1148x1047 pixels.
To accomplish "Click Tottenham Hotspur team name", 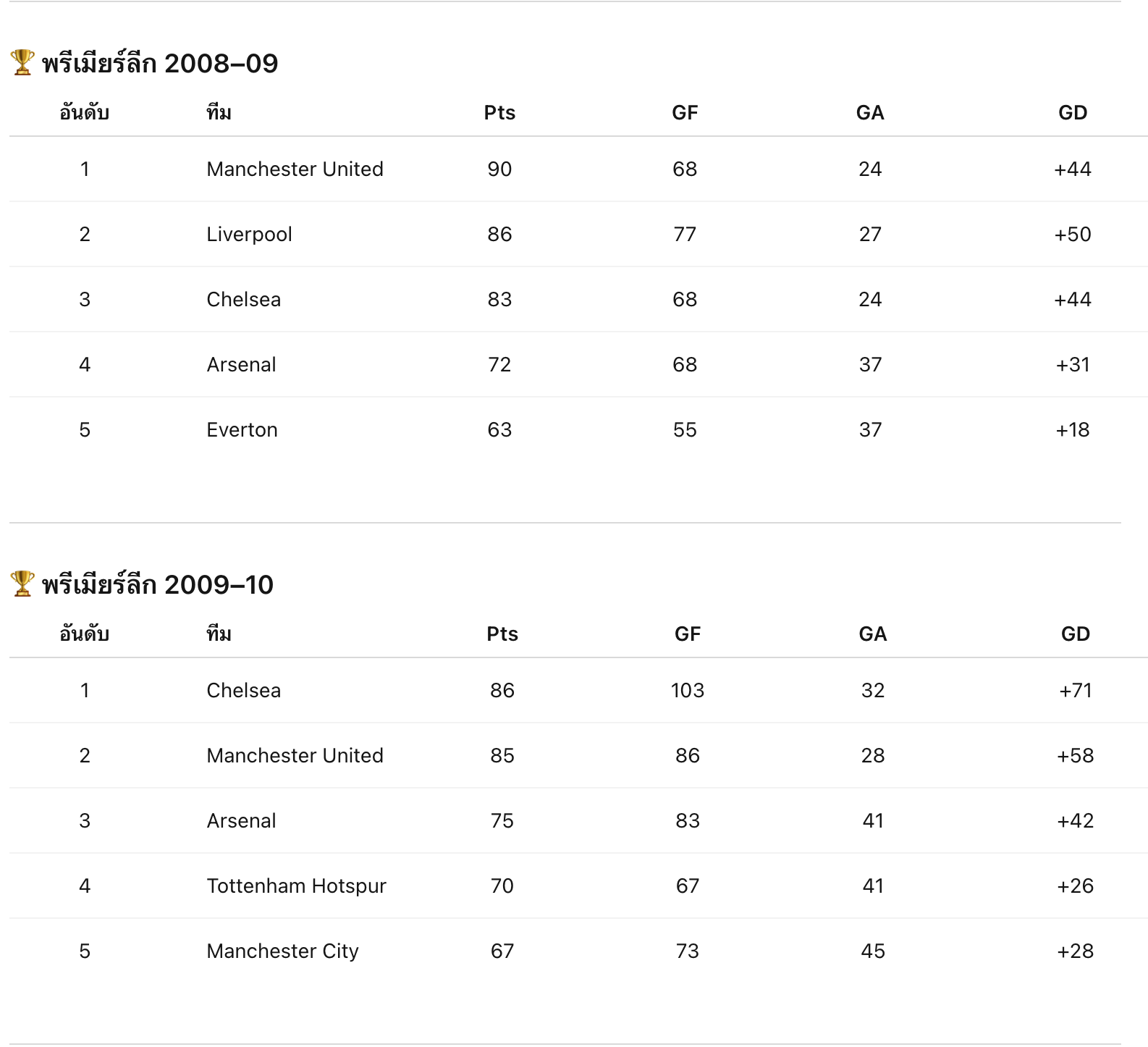I will [x=296, y=886].
